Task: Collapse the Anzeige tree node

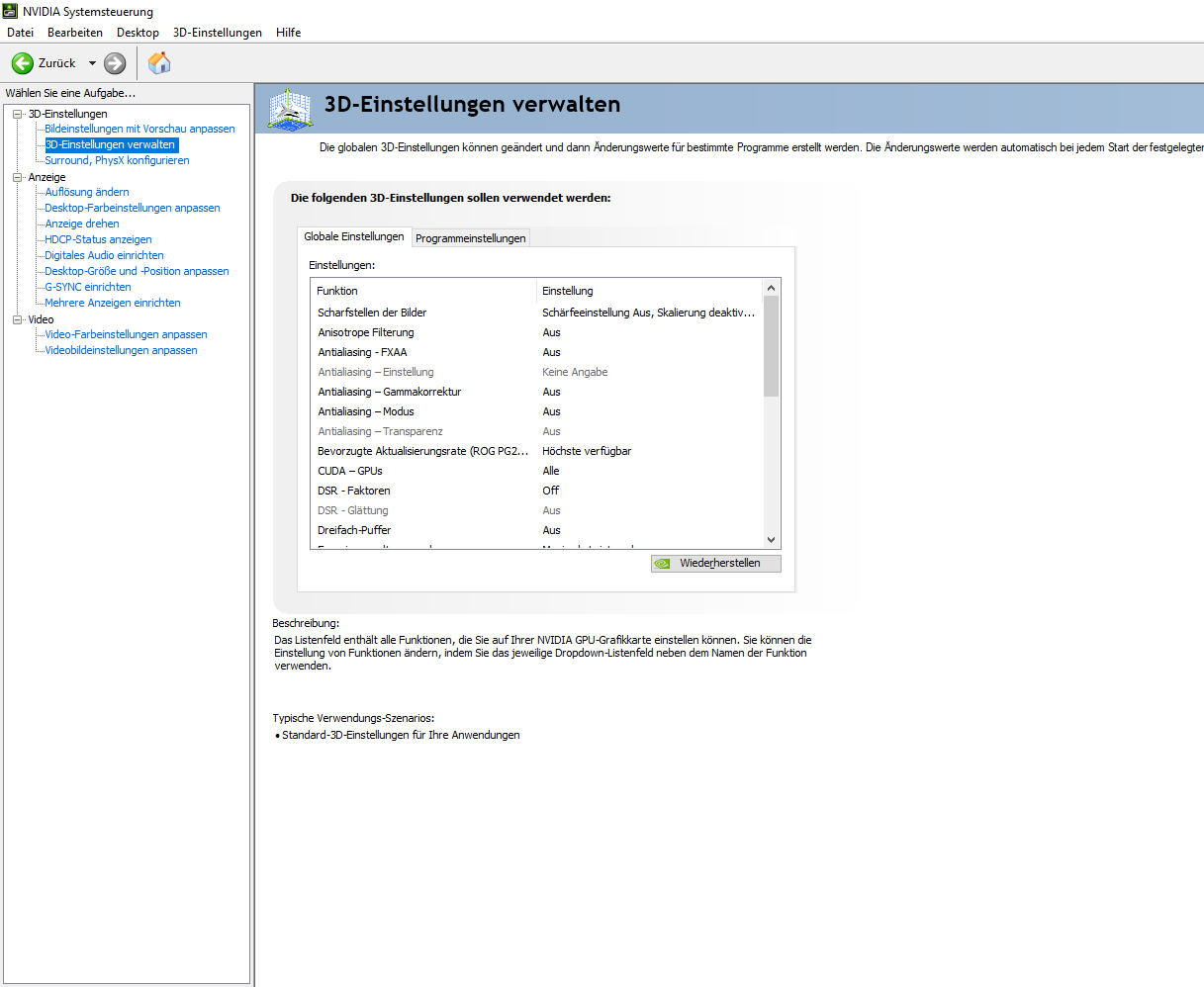Action: pyautogui.click(x=17, y=177)
